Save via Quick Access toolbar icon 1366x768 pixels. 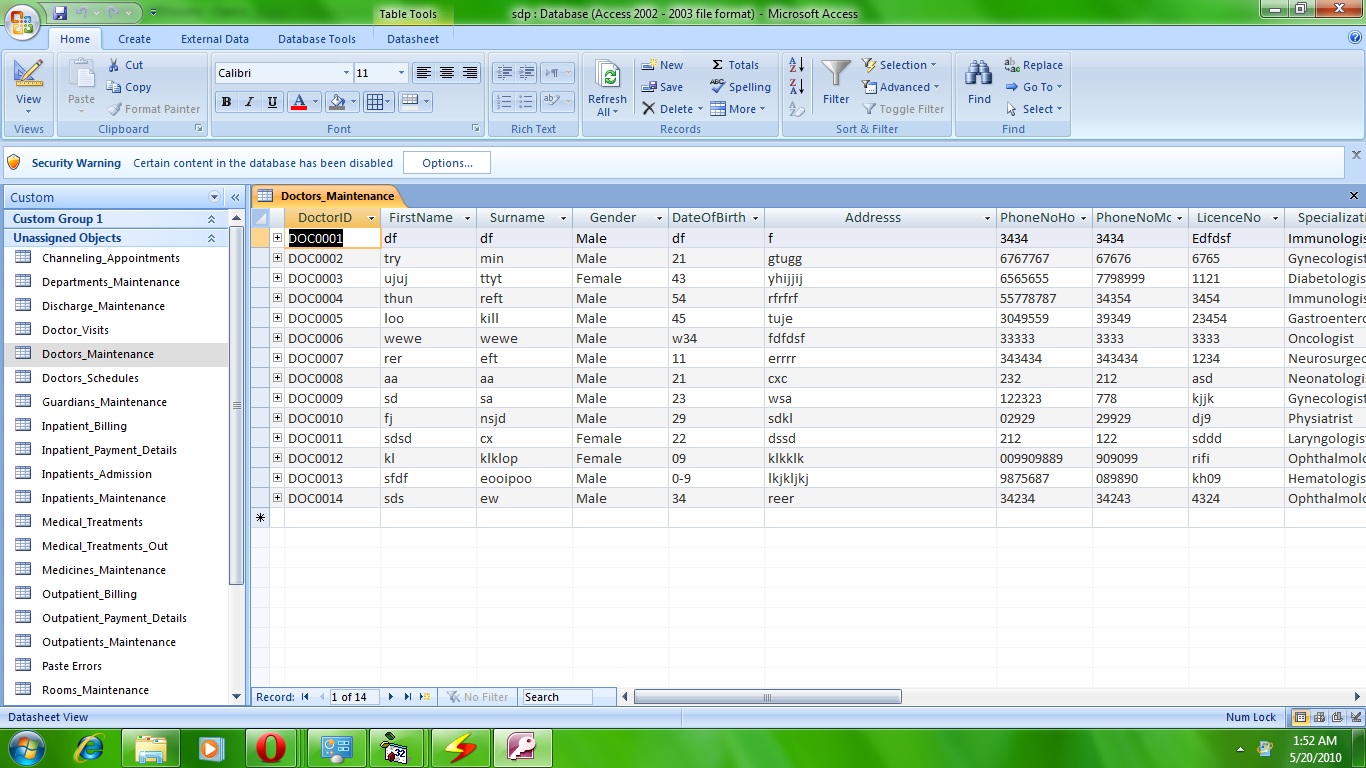60,13
